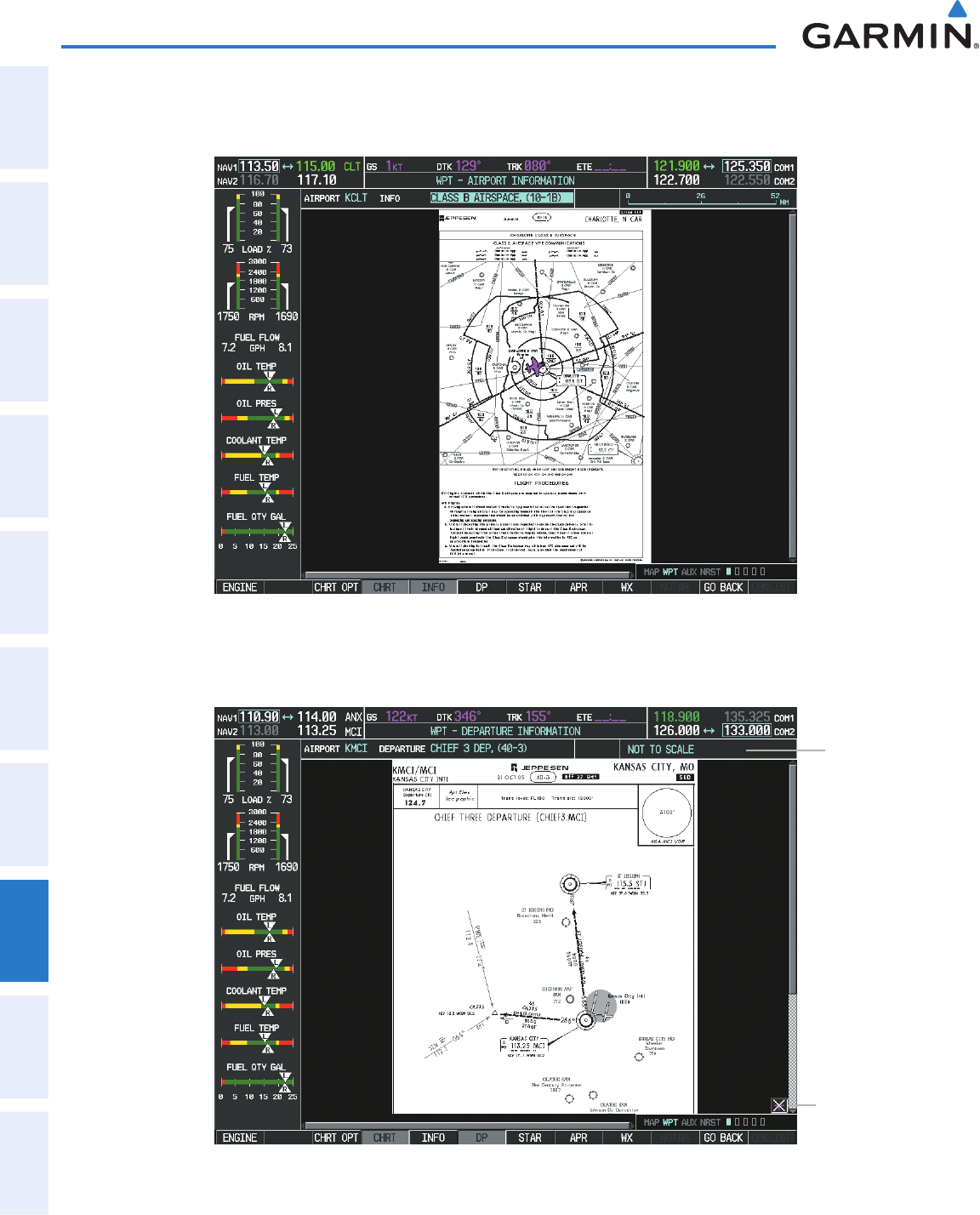Image resolution: width=980 pixels, height=1215 pixels.
Task: Select CLASS B AIRSPACE (10-1B) info field
Action: coord(501,197)
